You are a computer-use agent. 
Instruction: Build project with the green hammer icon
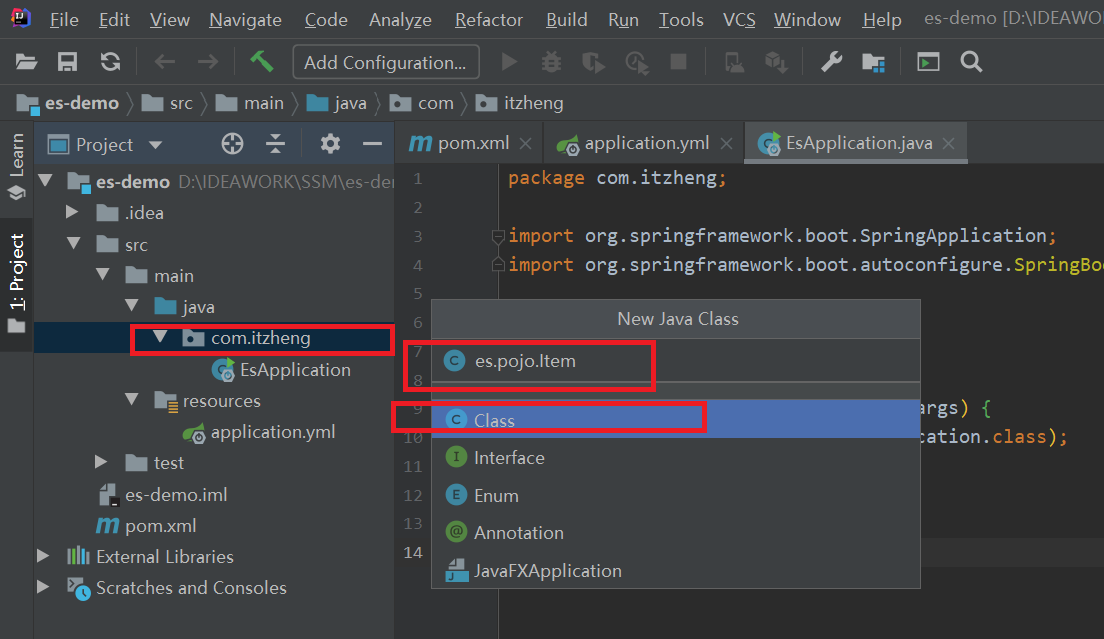coord(261,61)
